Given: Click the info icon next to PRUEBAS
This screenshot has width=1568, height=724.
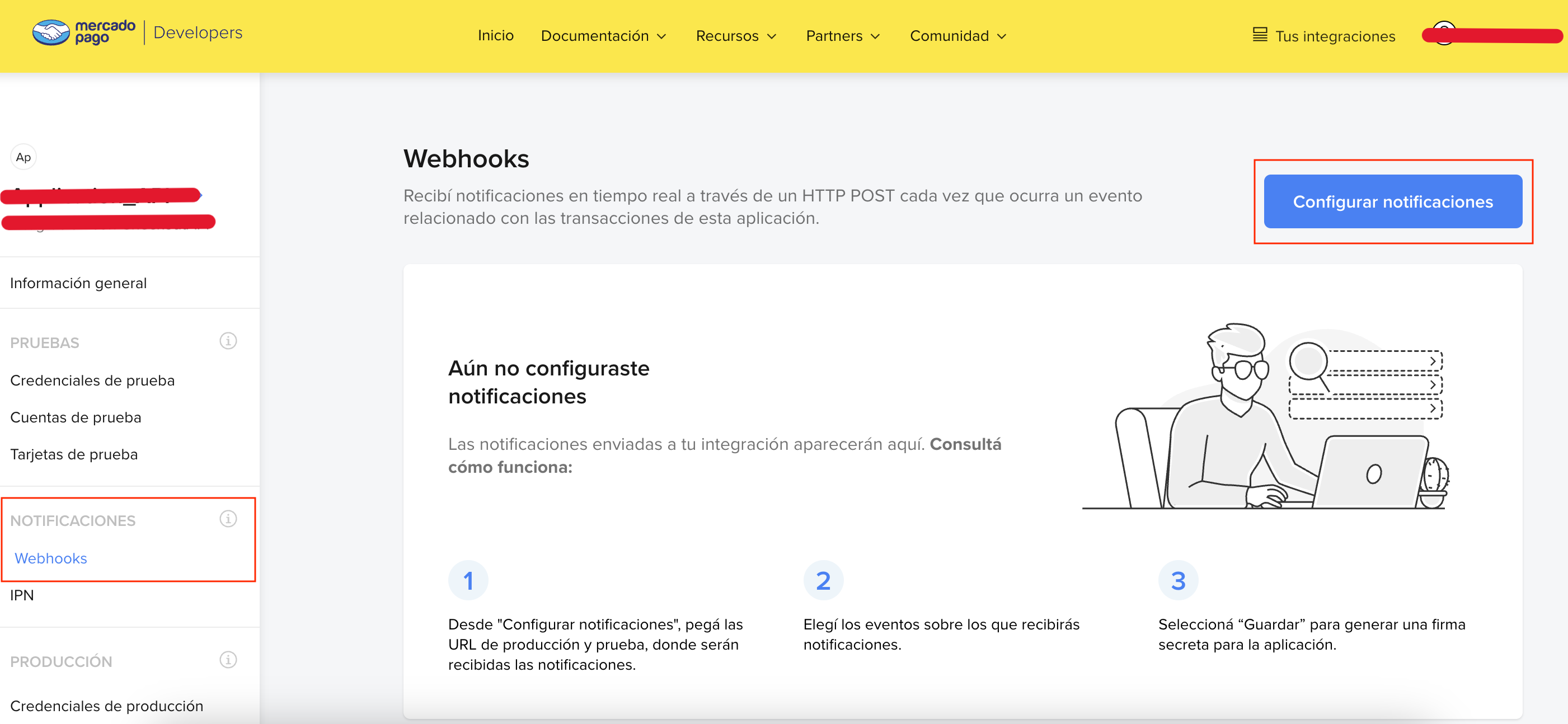Looking at the screenshot, I should (x=228, y=341).
